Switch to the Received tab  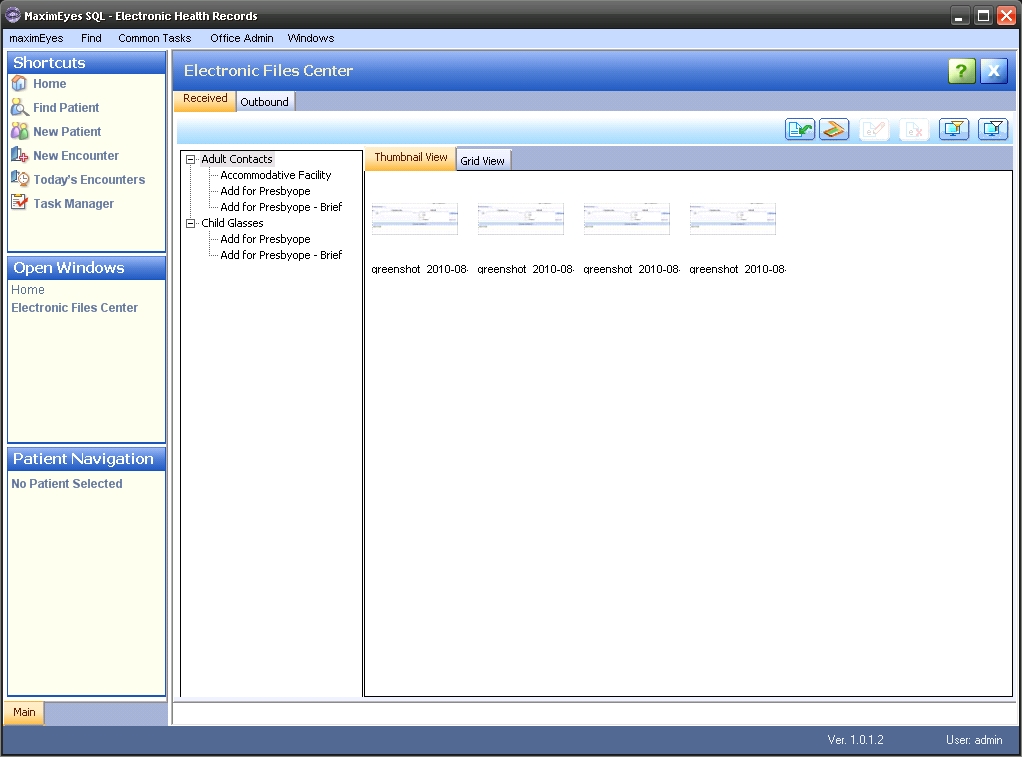click(x=205, y=99)
